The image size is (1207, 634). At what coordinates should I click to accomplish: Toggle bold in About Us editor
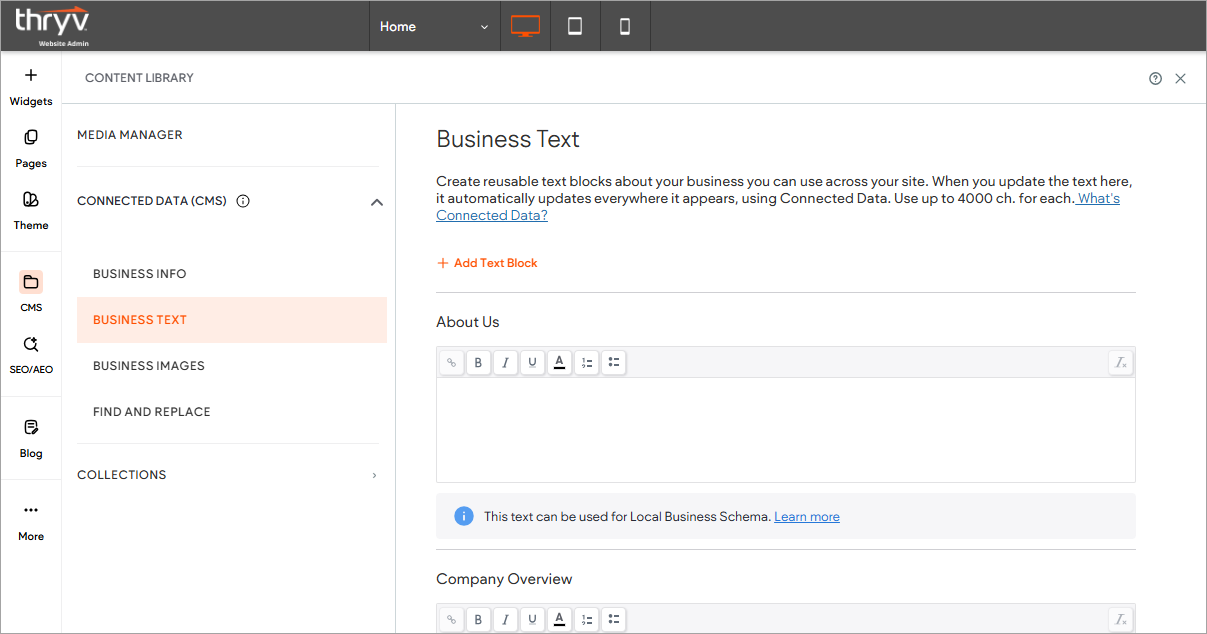[x=478, y=363]
